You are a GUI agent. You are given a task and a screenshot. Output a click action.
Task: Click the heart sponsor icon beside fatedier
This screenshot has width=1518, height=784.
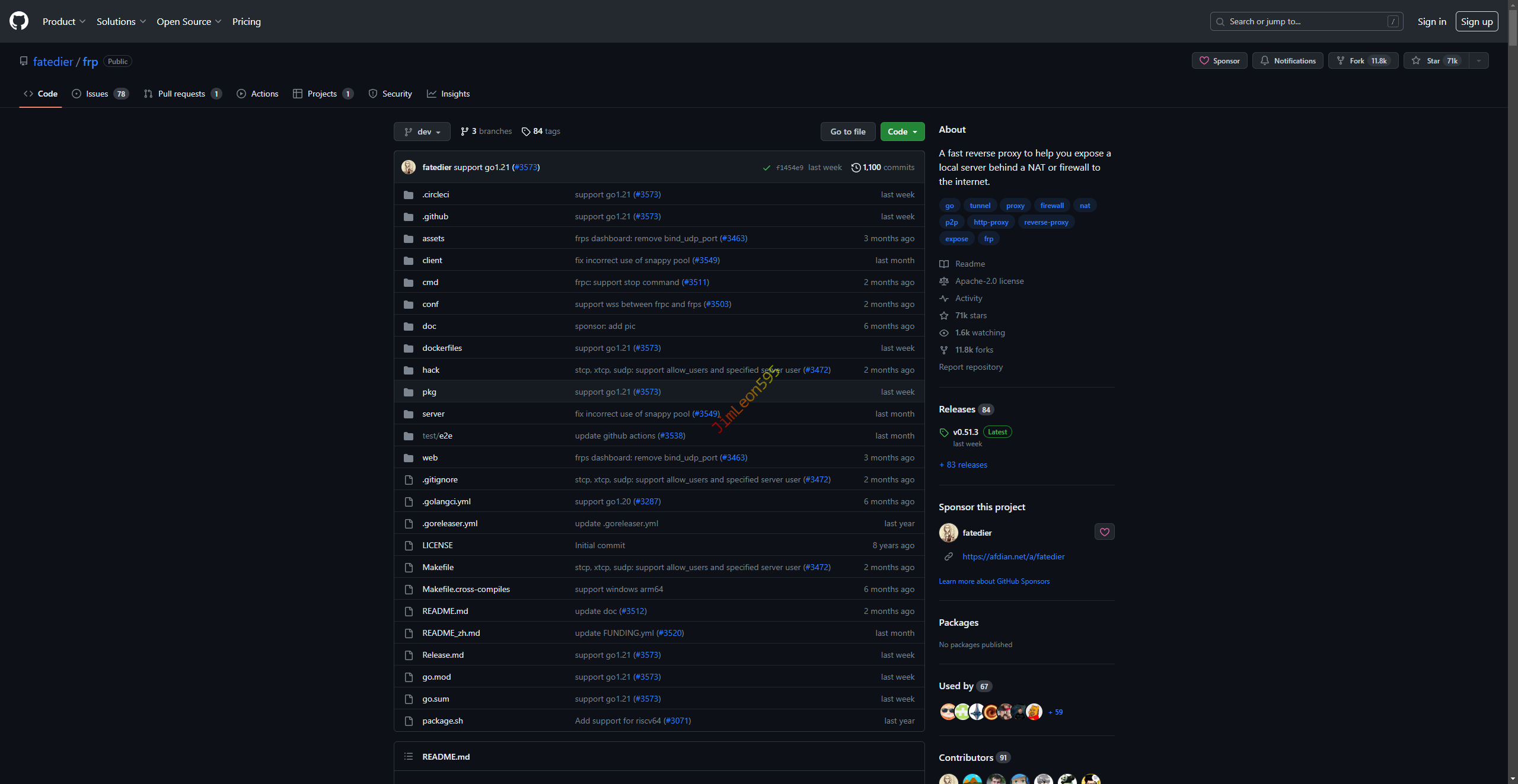click(1104, 532)
